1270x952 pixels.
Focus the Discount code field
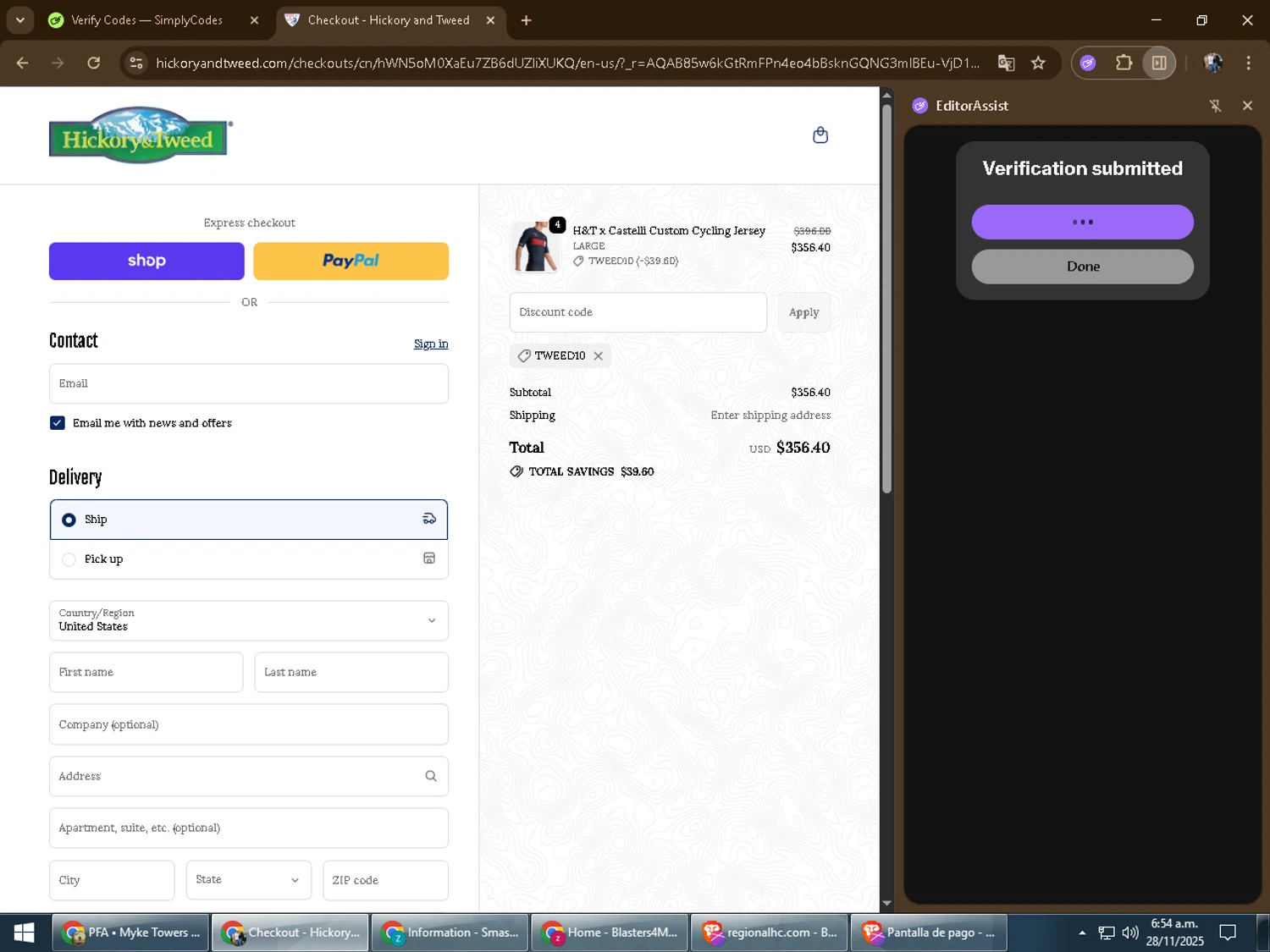coord(638,312)
